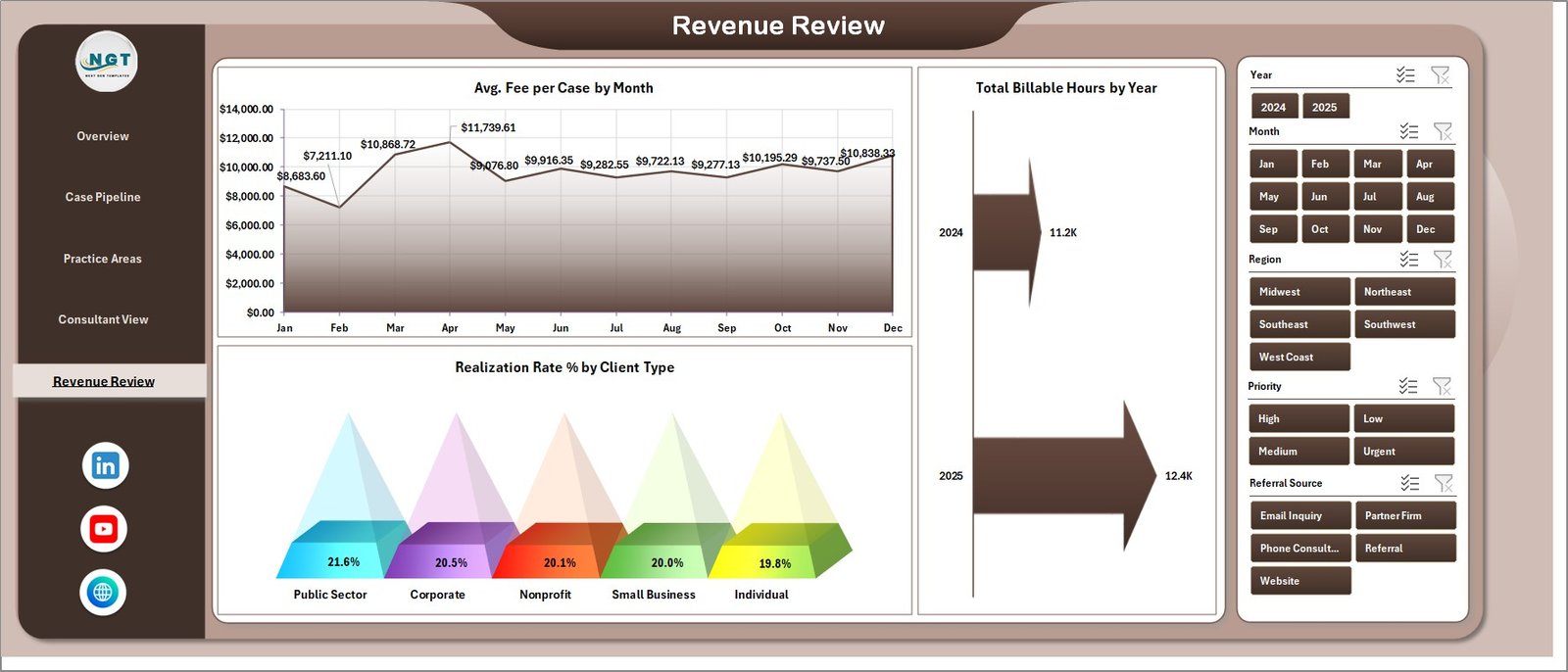Choose Medium priority filter

click(x=1299, y=452)
